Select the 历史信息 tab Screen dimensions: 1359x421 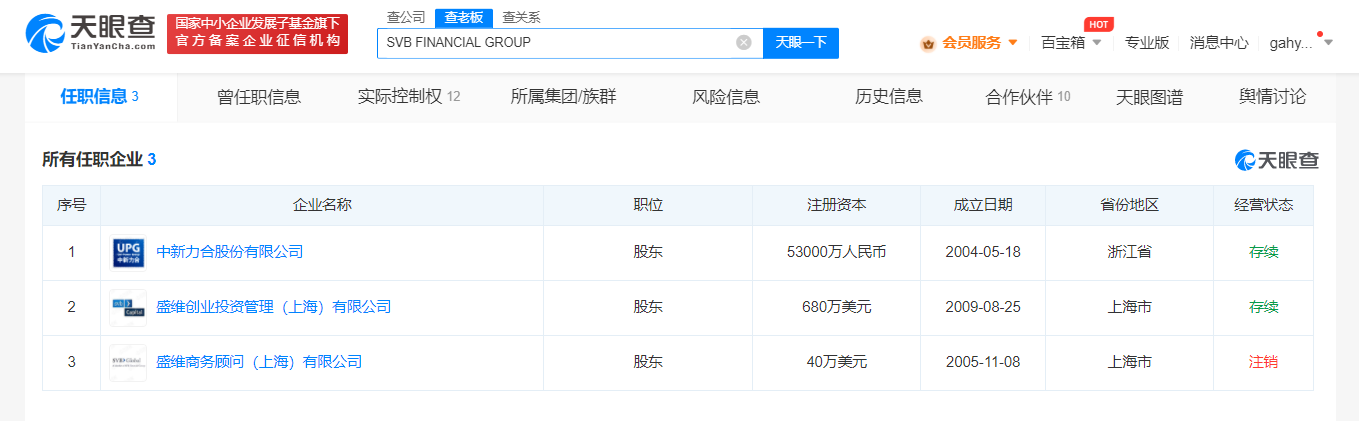(889, 97)
